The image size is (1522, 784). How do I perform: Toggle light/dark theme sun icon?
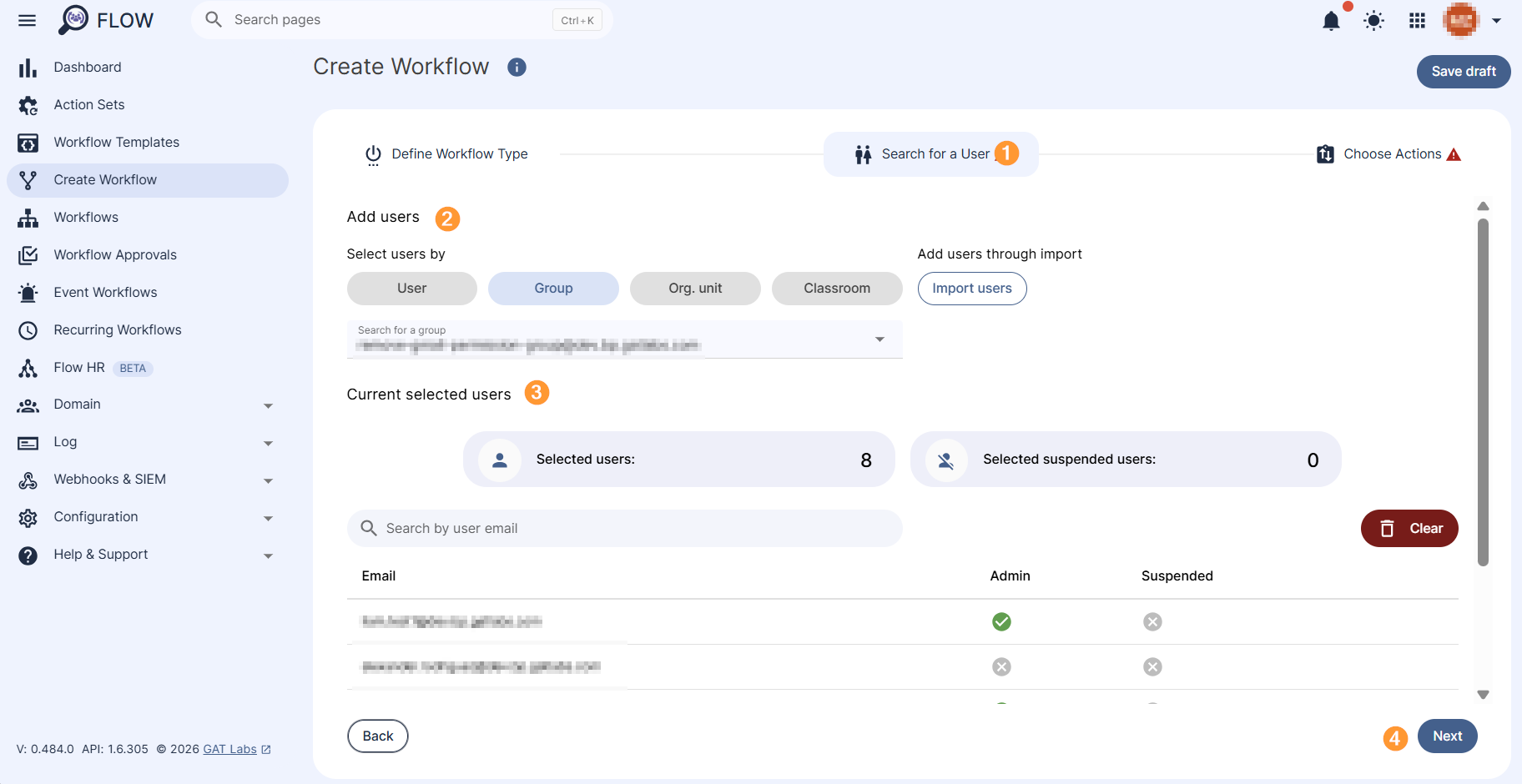click(1373, 20)
